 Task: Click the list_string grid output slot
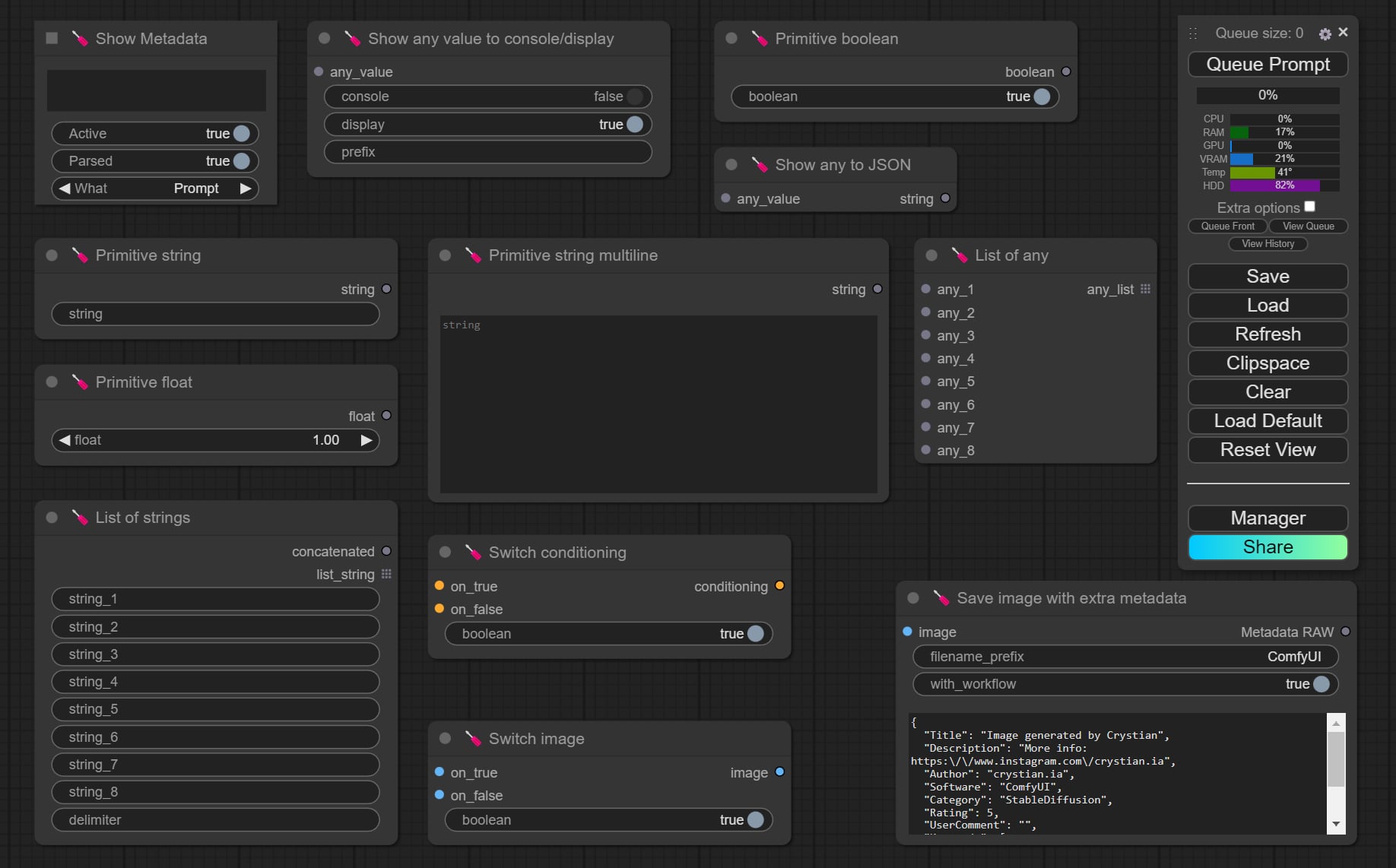pos(386,574)
